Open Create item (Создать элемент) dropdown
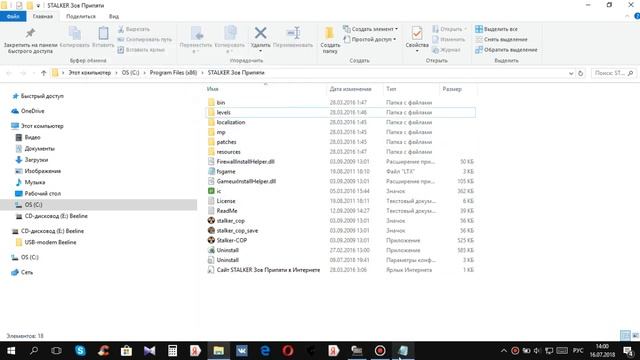This screenshot has width=640, height=360. point(370,29)
